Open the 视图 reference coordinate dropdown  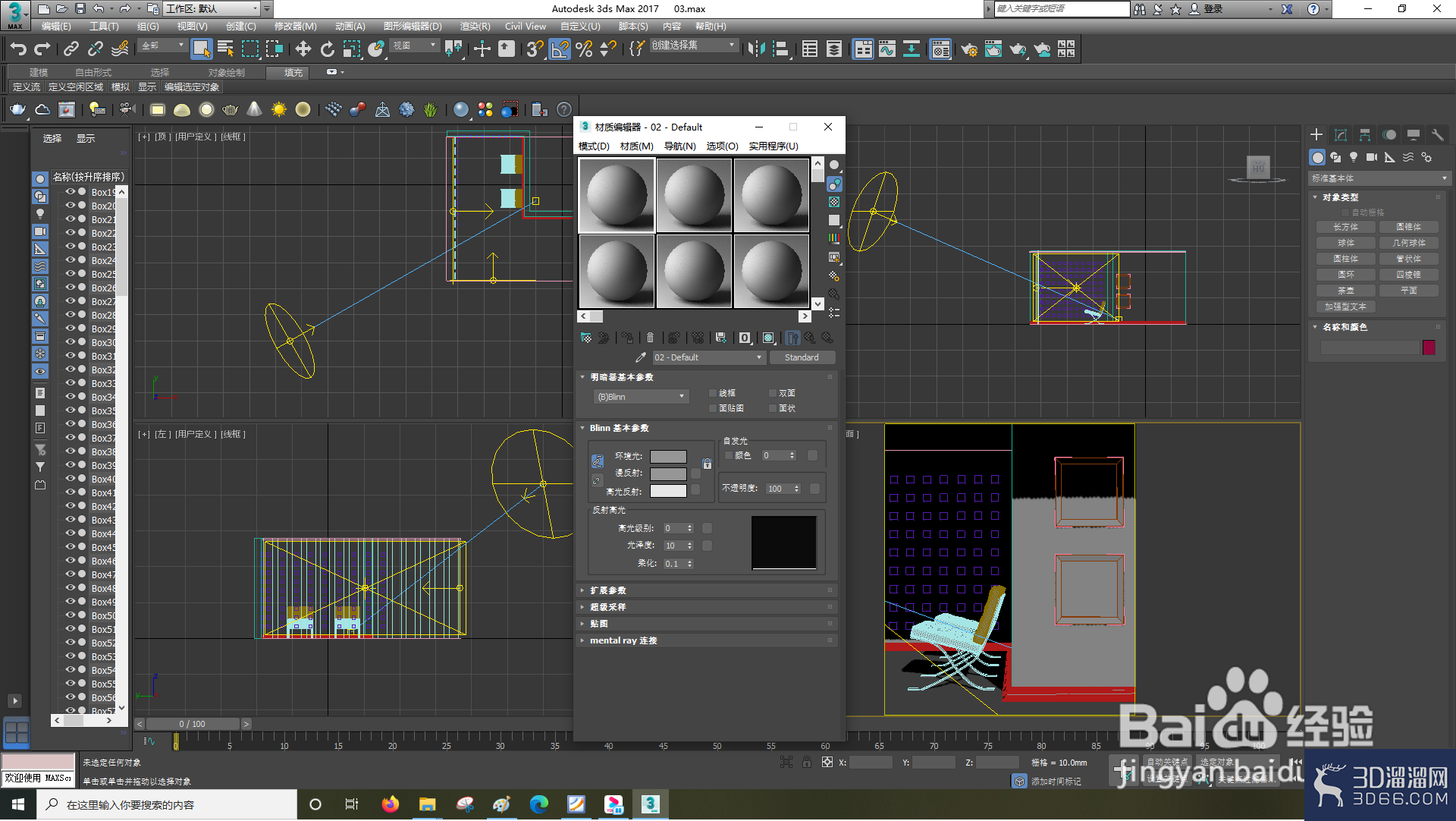[414, 46]
